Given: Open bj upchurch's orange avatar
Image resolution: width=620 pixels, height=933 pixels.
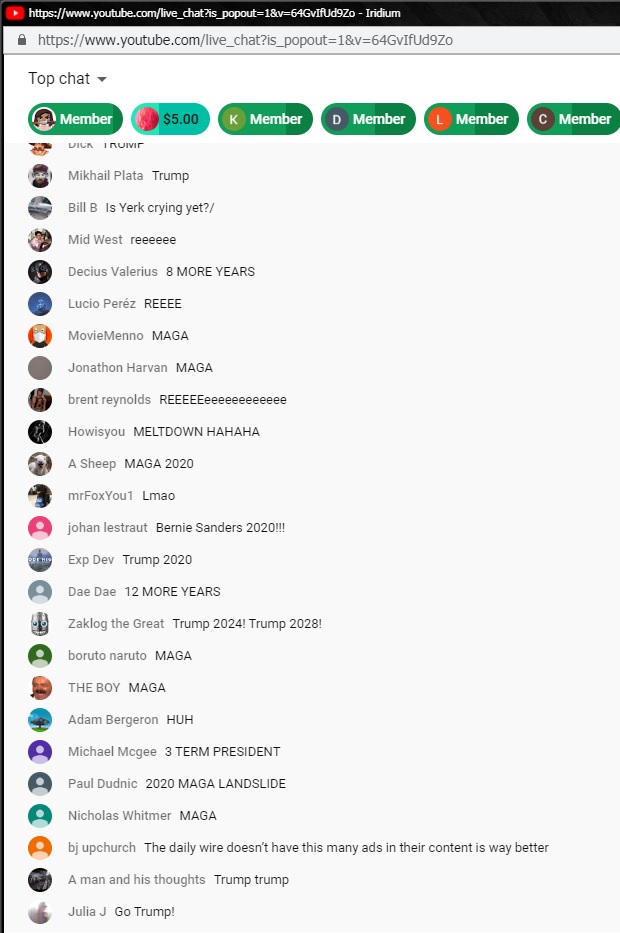Looking at the screenshot, I should pyautogui.click(x=40, y=848).
